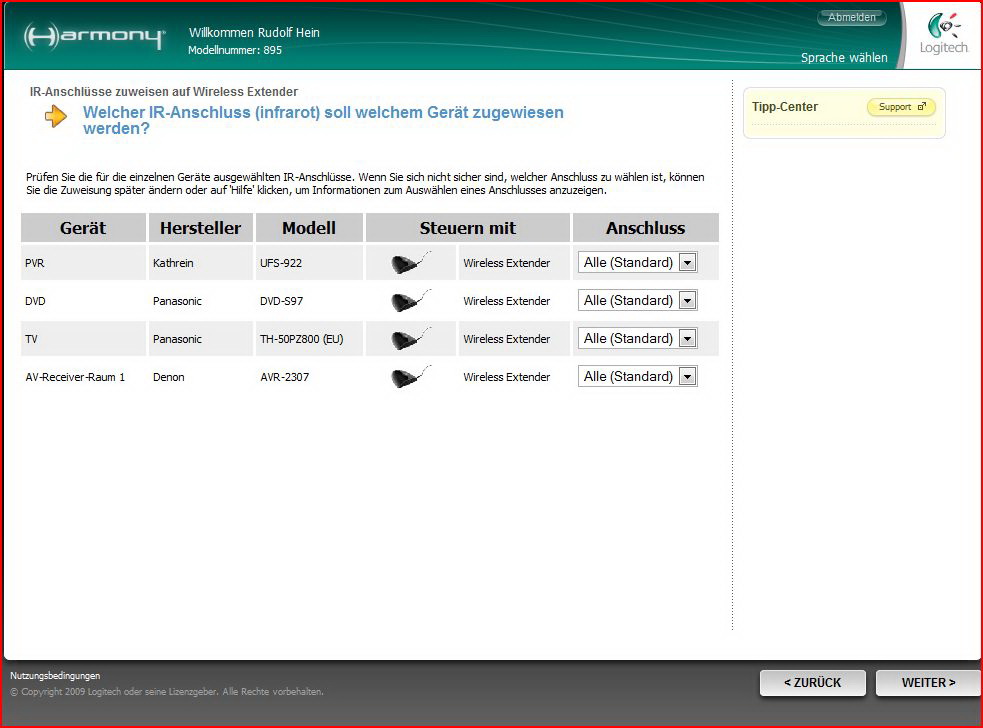Click the Gerät column header

click(83, 228)
